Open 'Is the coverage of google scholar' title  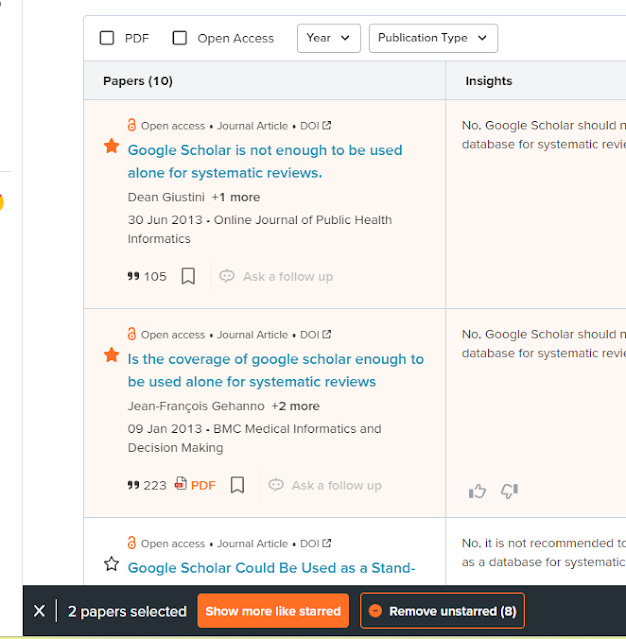pos(276,370)
